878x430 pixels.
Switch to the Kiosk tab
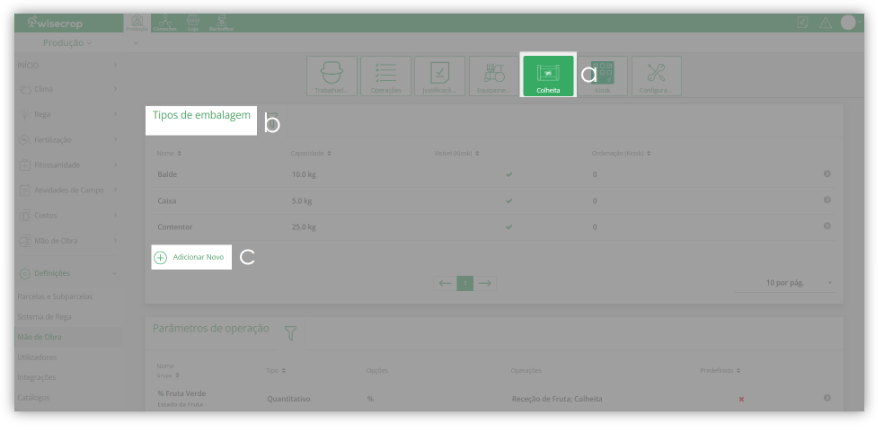(602, 76)
